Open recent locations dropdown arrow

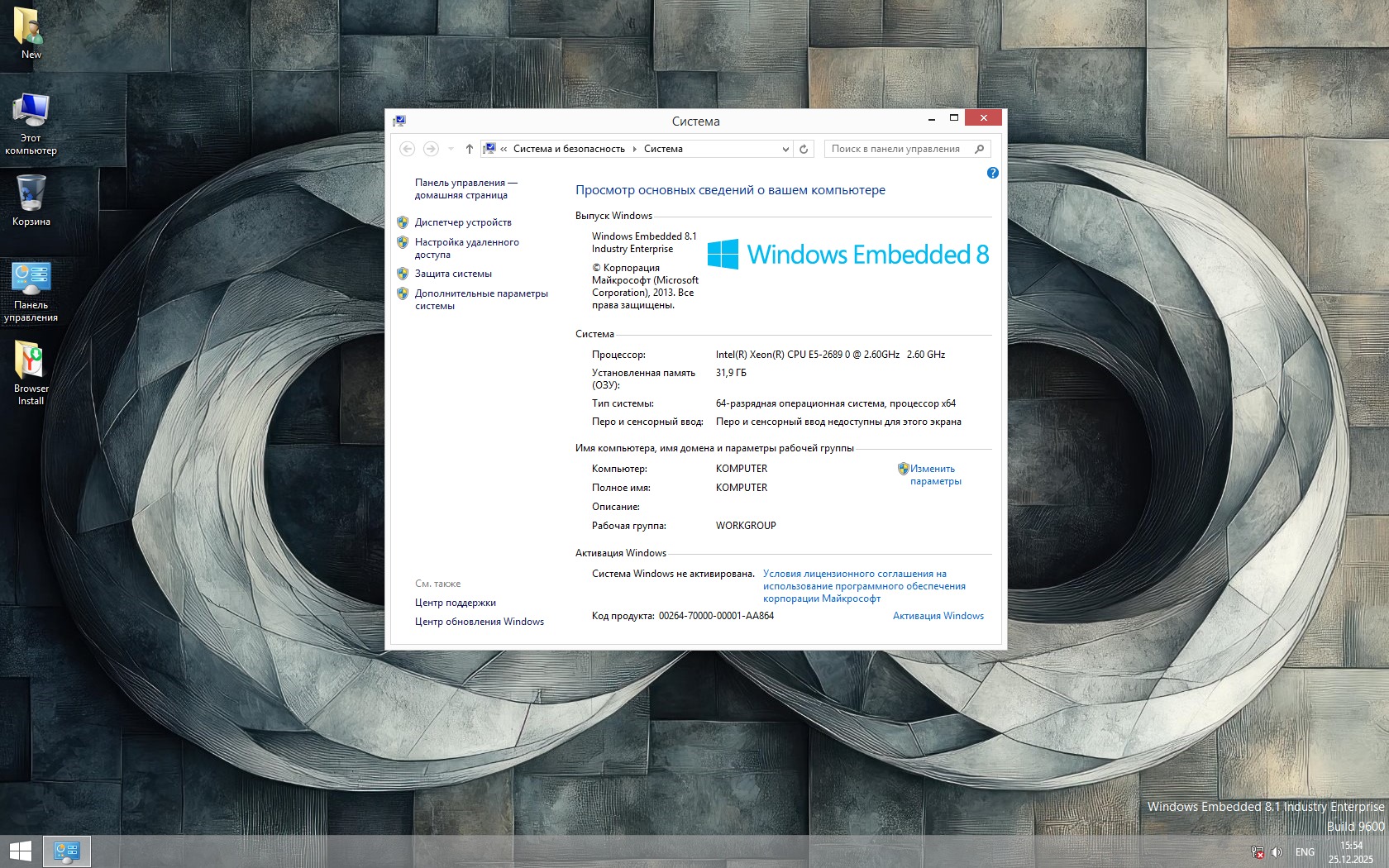[451, 149]
